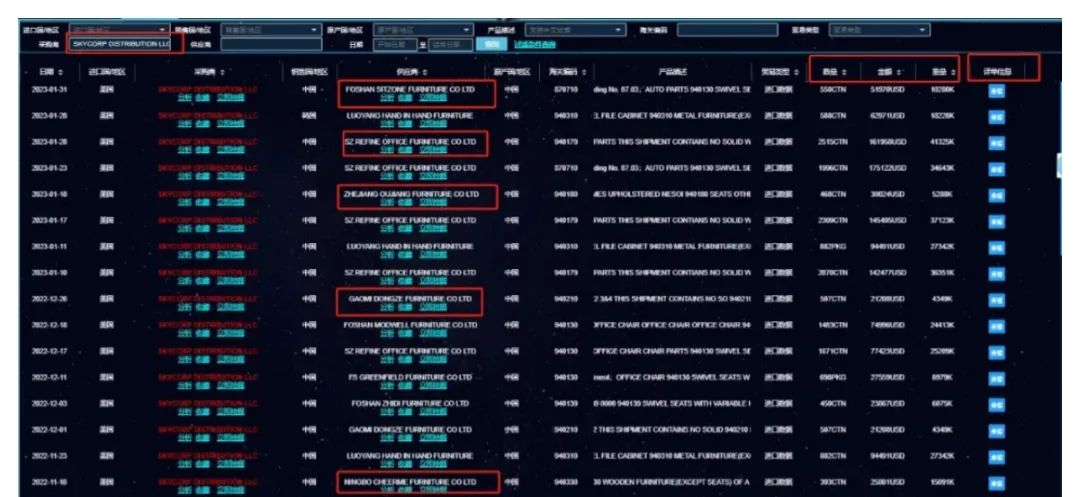Open the blue detail button for the 2022-12-17 row
Image resolution: width=1080 pixels, height=497 pixels.
point(996,353)
